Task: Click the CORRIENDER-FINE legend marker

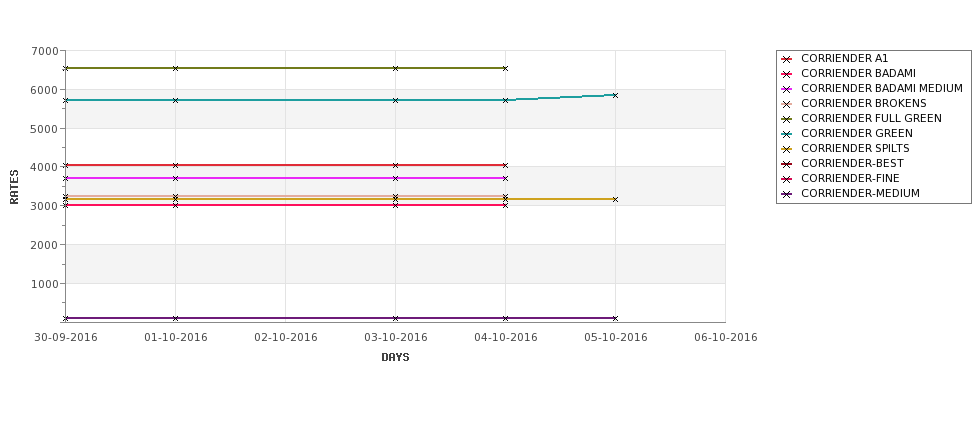Action: point(787,178)
